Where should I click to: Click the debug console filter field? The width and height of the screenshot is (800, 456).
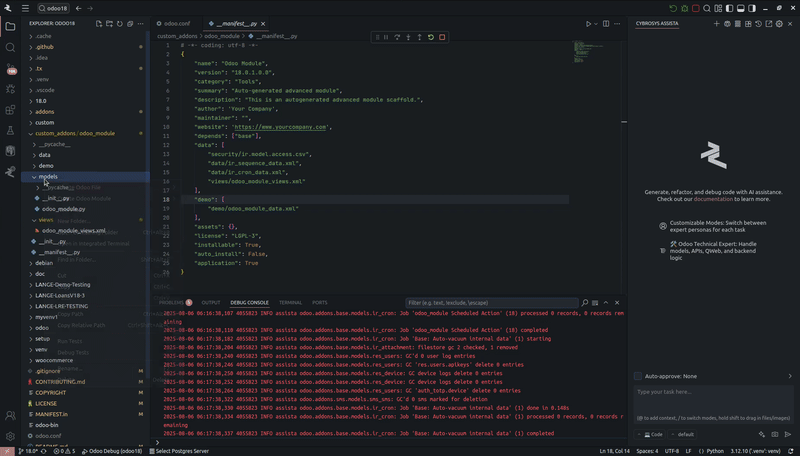point(492,303)
